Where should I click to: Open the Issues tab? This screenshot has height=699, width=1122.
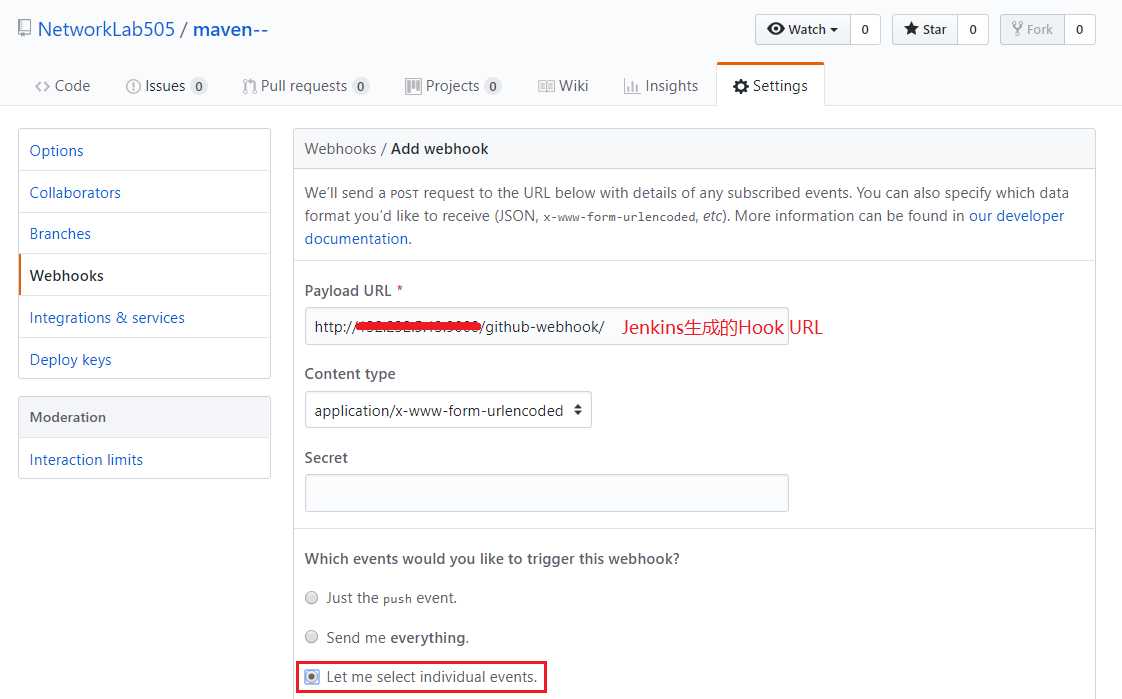(166, 86)
